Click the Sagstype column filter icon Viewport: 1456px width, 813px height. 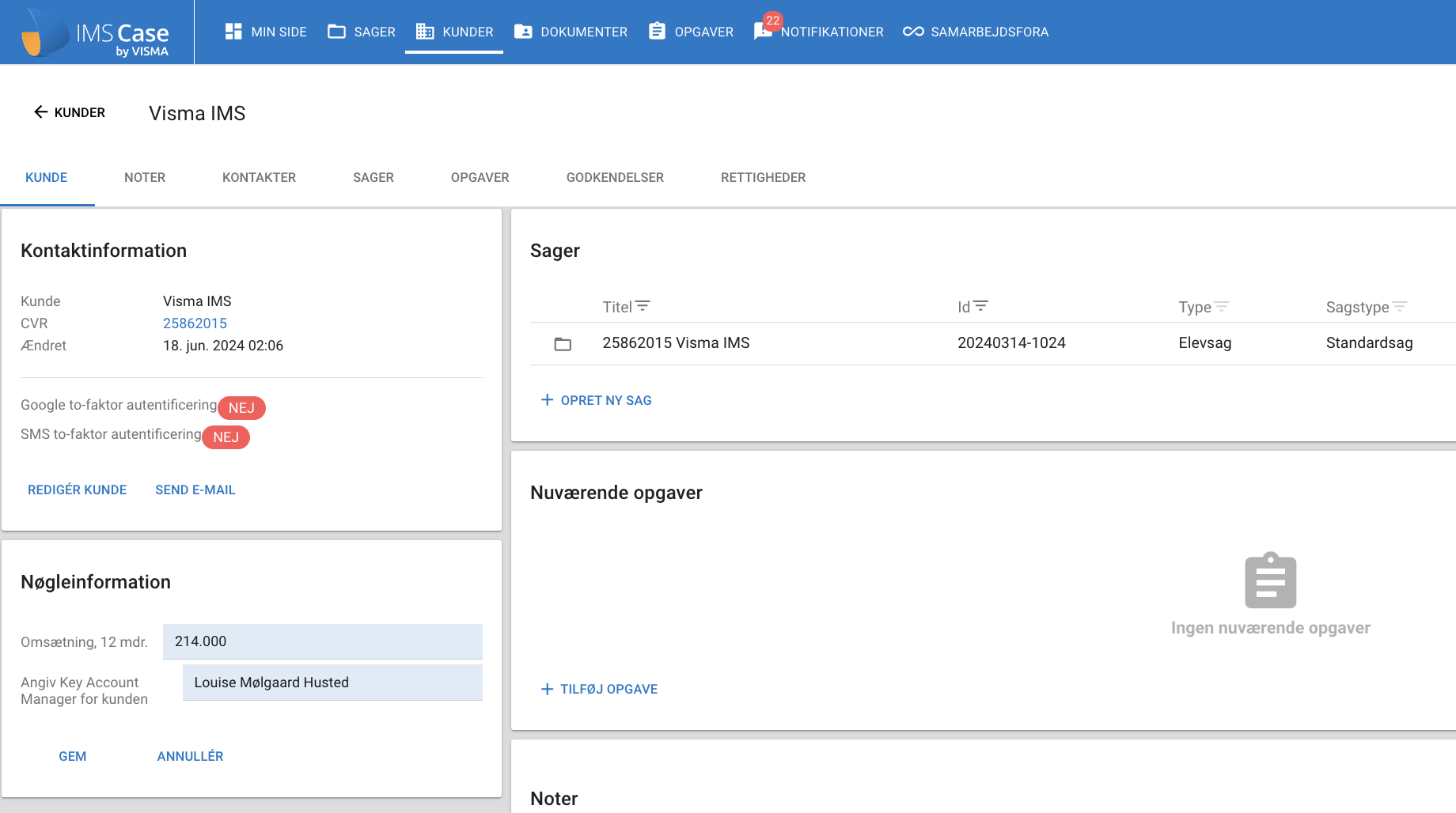(1400, 306)
